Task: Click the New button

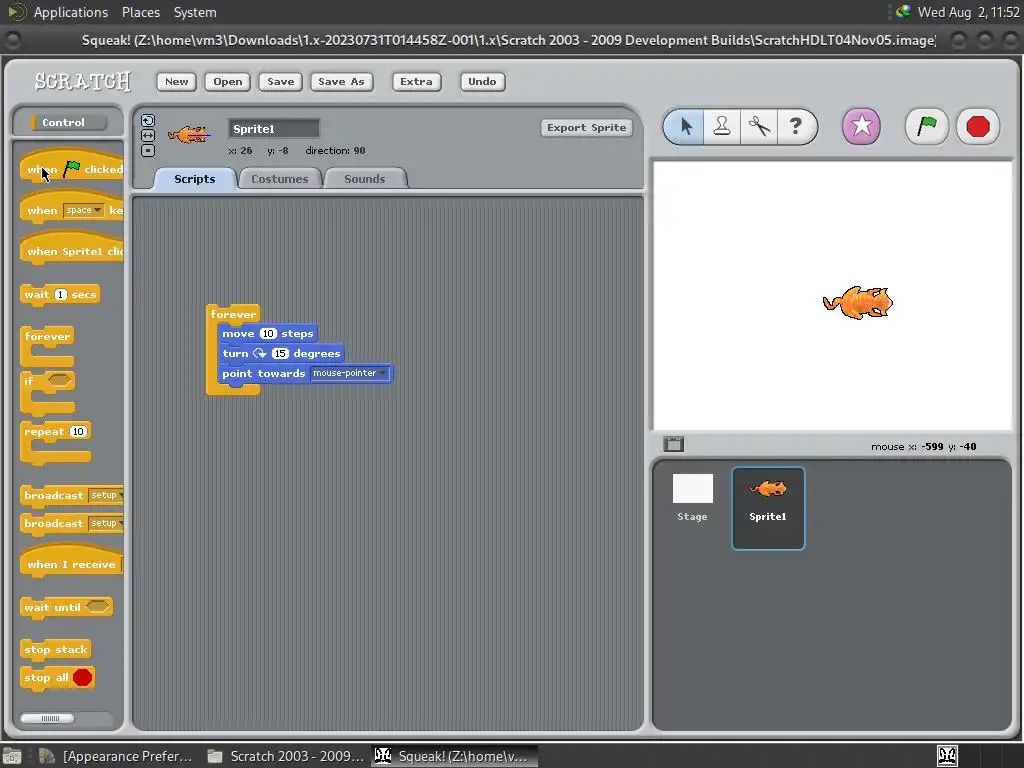Action: 176,82
